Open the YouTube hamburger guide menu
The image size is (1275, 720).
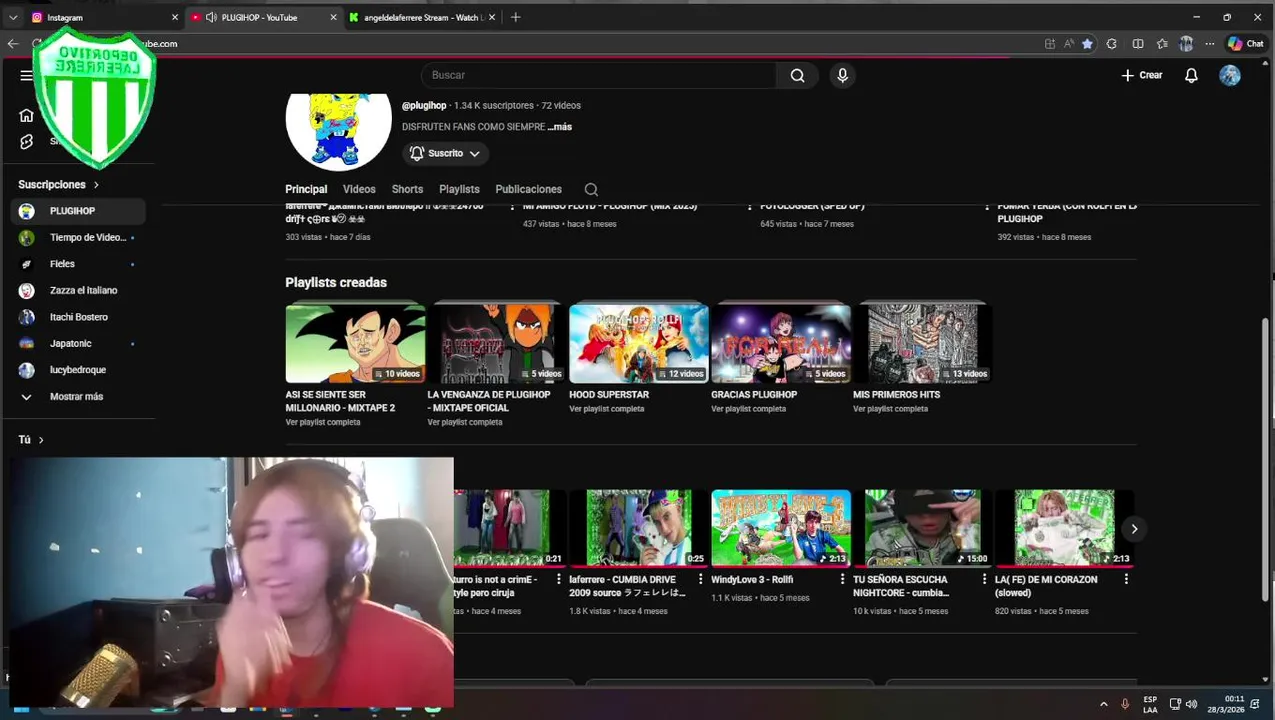(26, 75)
